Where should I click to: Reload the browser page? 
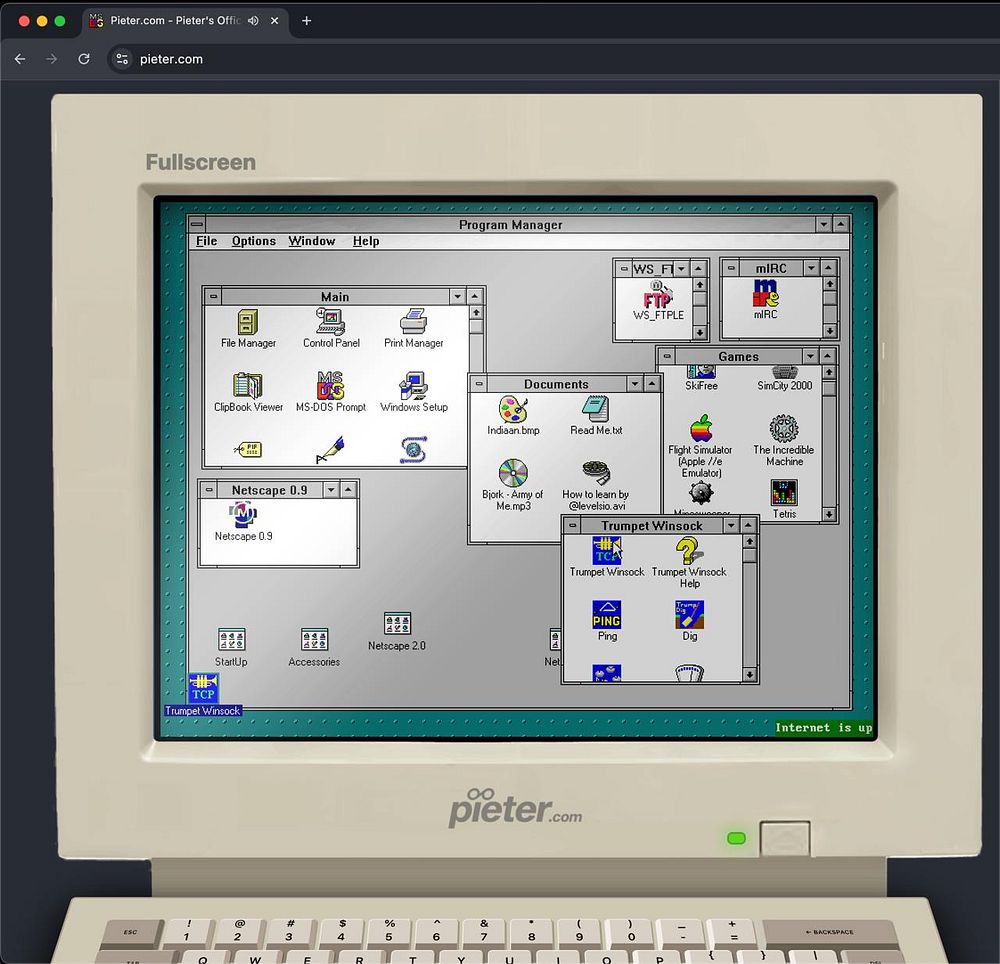point(84,59)
